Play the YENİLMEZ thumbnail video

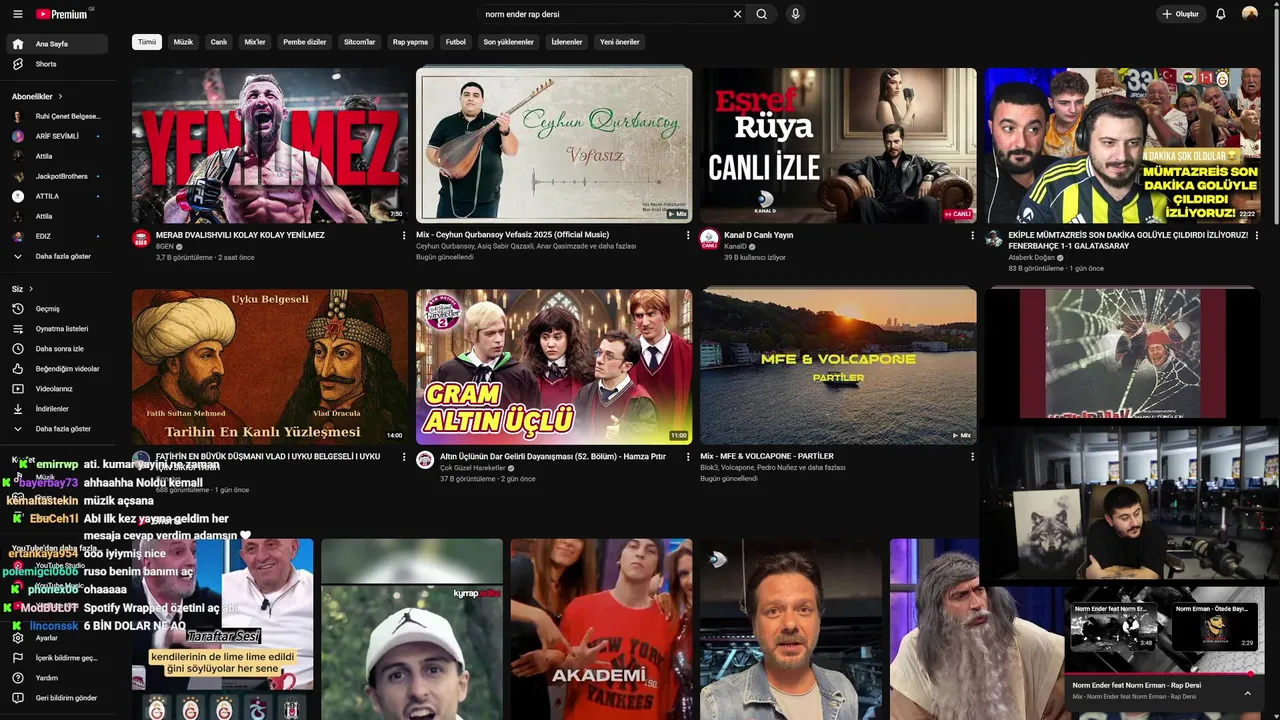tap(270, 145)
